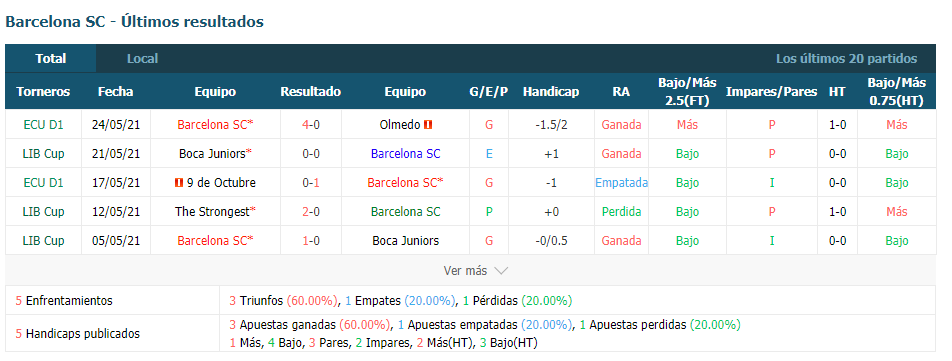This screenshot has width=952, height=361.
Task: Click red card icon next to Olmedo
Action: tap(428, 124)
